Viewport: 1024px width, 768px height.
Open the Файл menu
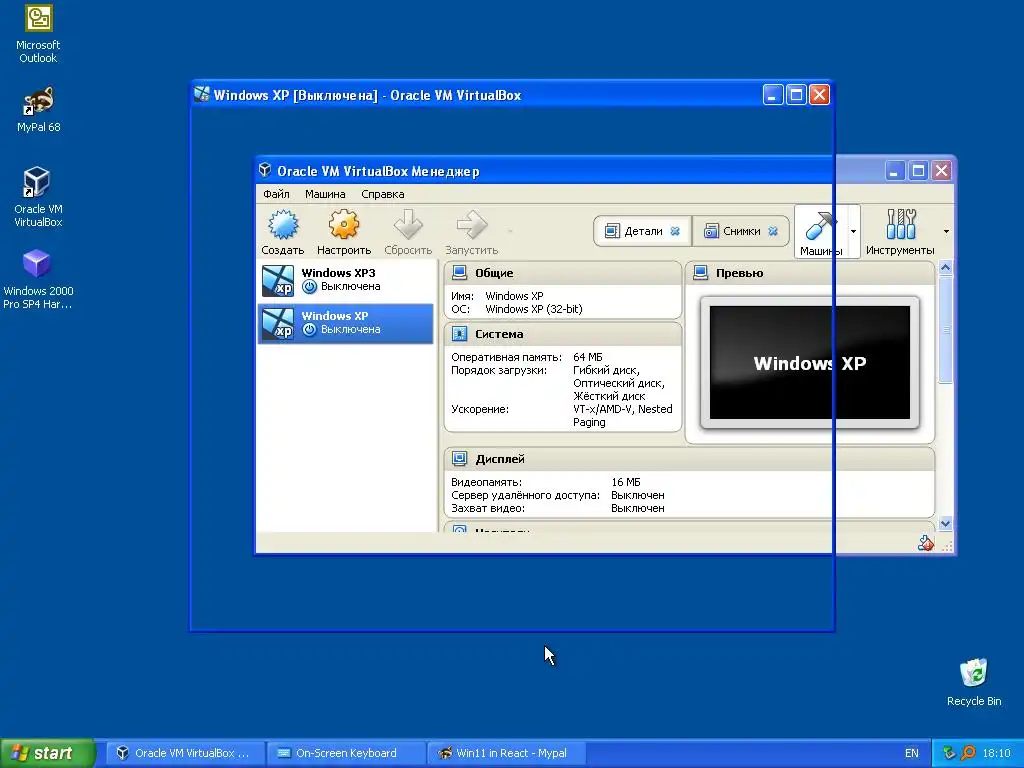tap(276, 194)
